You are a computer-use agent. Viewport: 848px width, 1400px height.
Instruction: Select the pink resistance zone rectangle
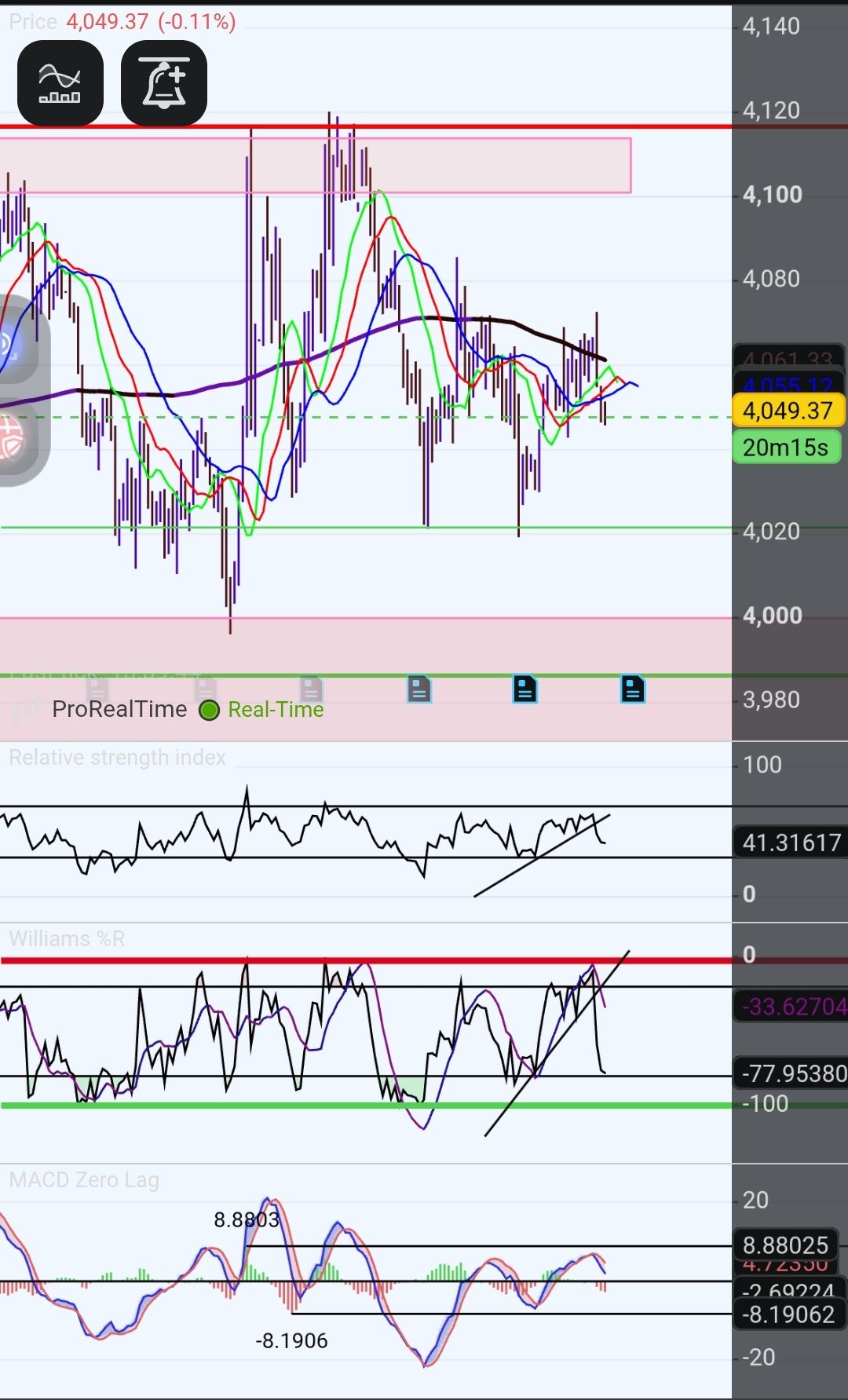[x=316, y=166]
